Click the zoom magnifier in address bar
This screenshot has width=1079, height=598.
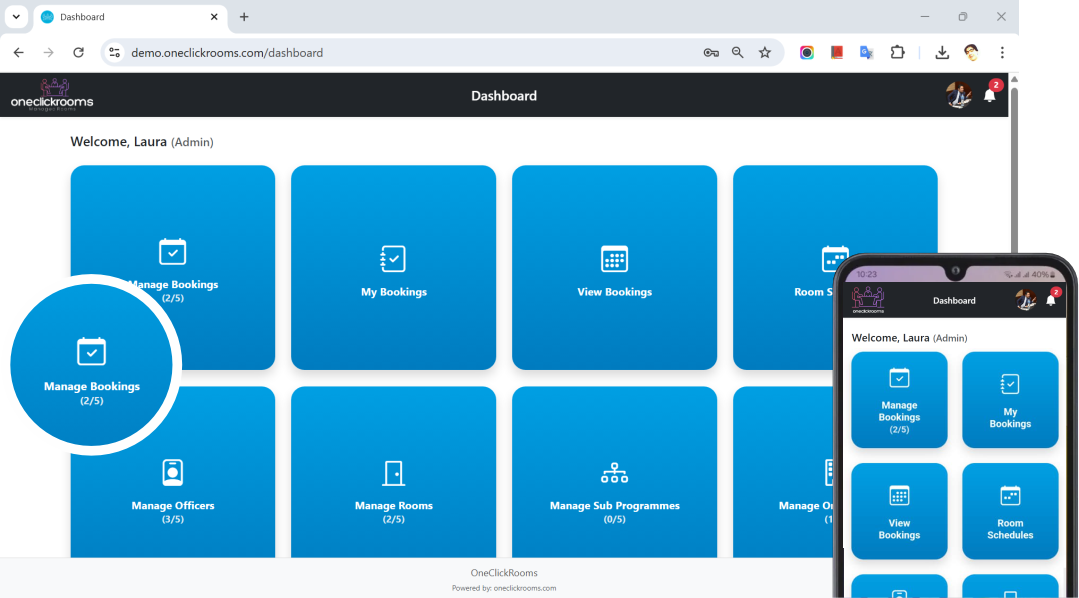coord(738,53)
